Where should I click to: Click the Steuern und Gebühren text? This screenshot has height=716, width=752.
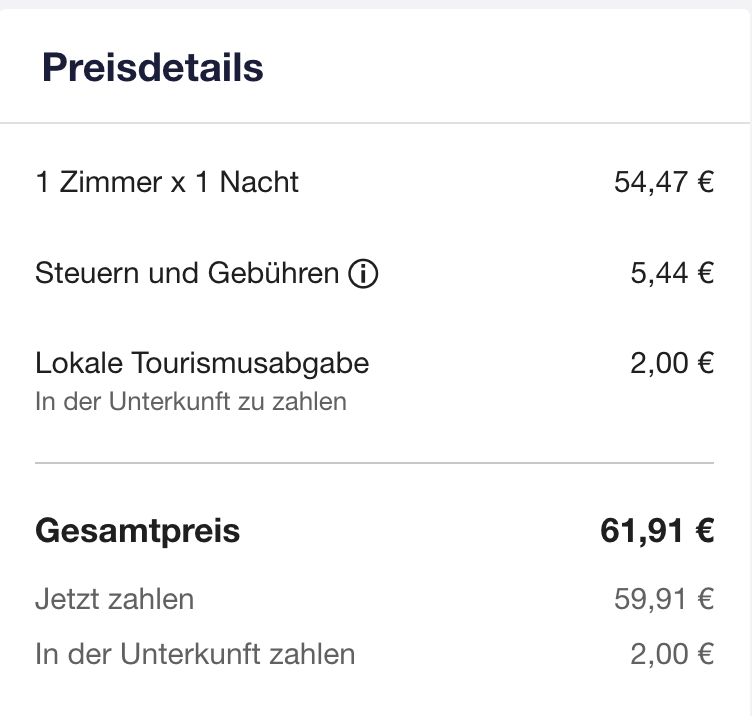(x=187, y=273)
